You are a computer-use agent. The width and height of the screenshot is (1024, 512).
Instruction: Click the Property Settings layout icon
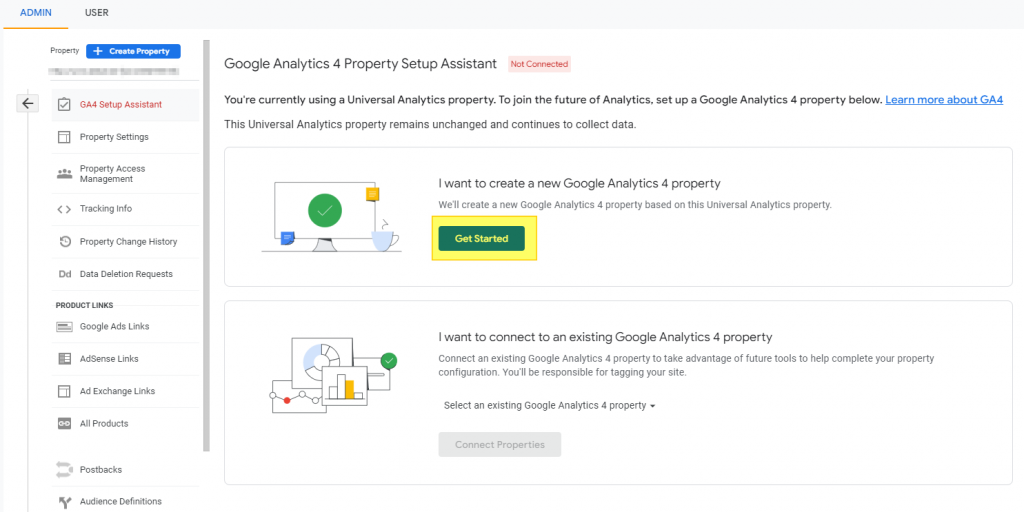(x=64, y=137)
